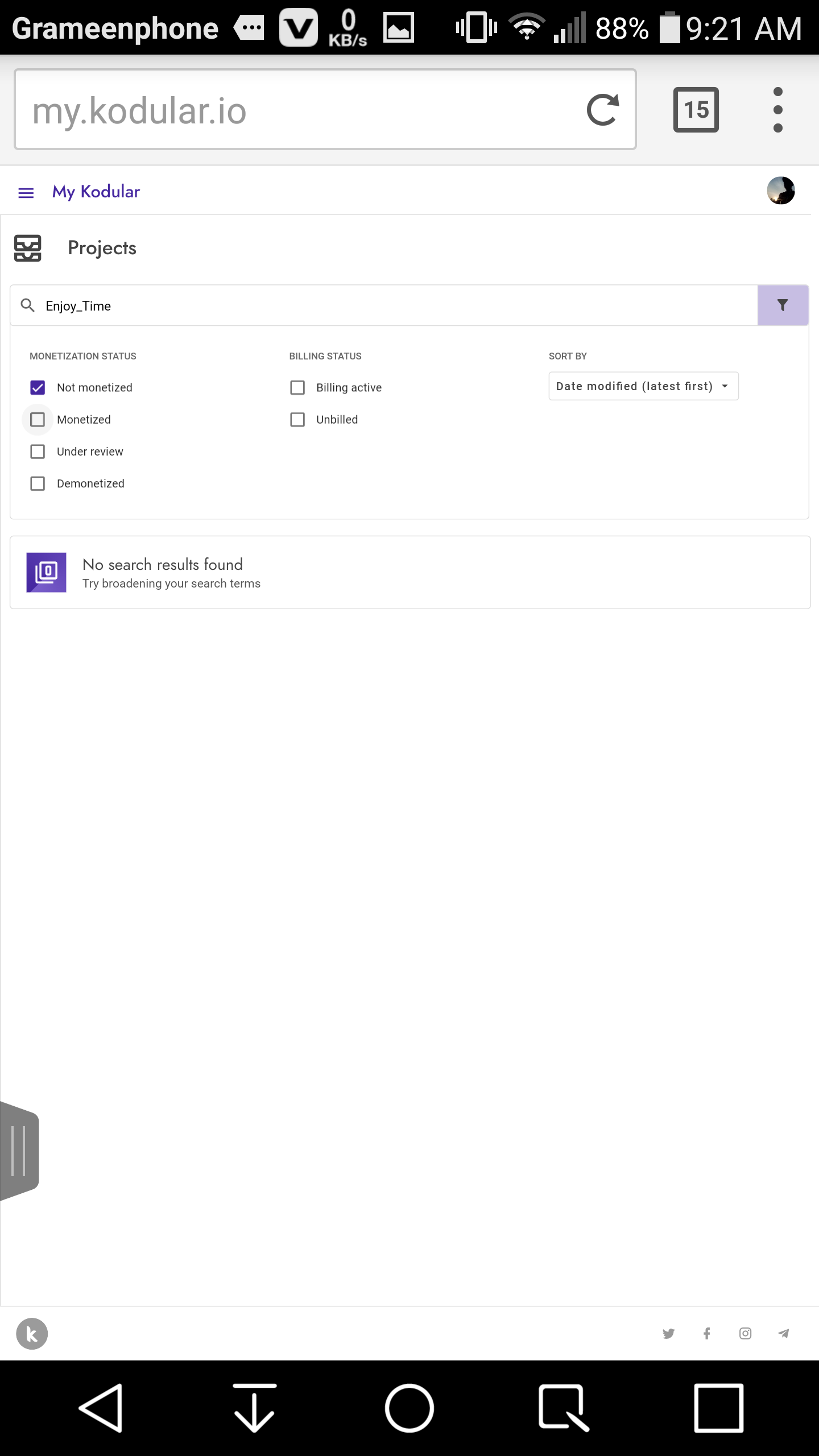Focus the Enjoy_Time project search field

click(x=383, y=305)
